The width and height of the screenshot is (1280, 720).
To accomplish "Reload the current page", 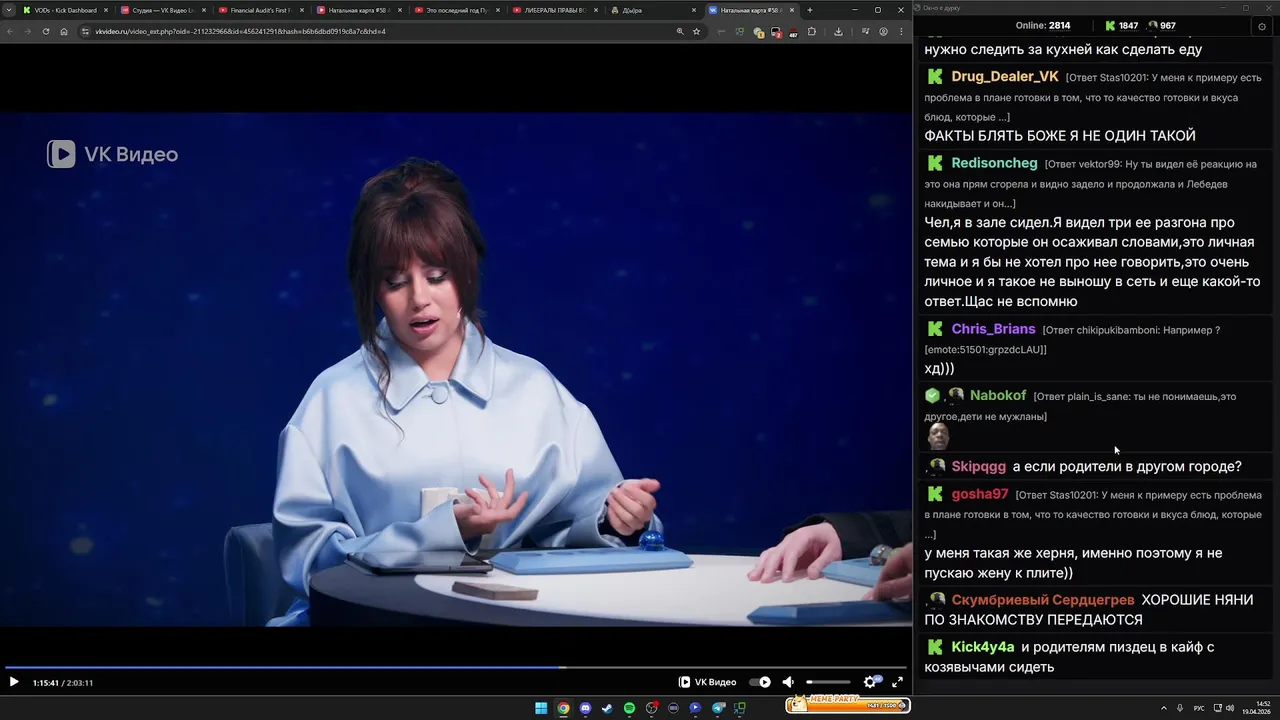I will tap(46, 31).
